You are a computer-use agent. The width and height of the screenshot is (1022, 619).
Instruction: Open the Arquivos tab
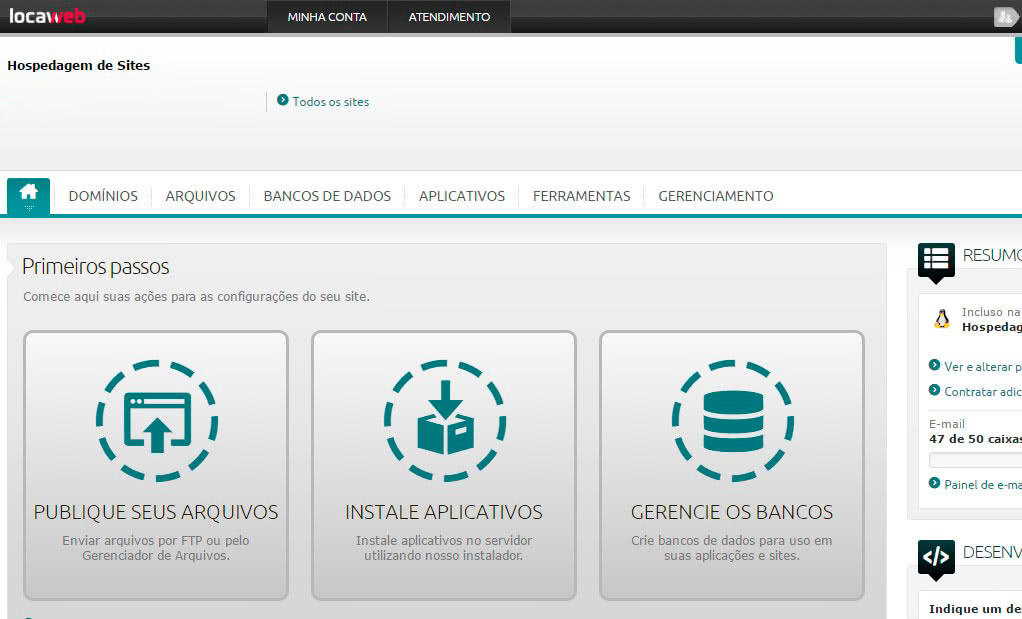[201, 196]
